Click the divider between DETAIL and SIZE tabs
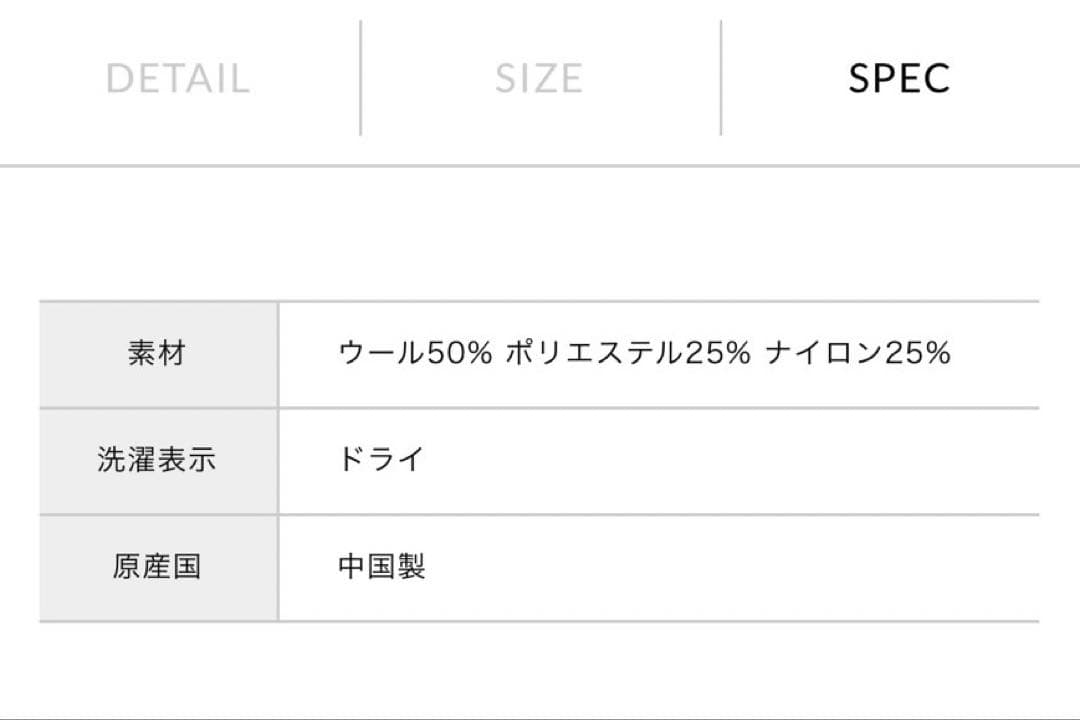This screenshot has height=720, width=1080. pyautogui.click(x=358, y=76)
